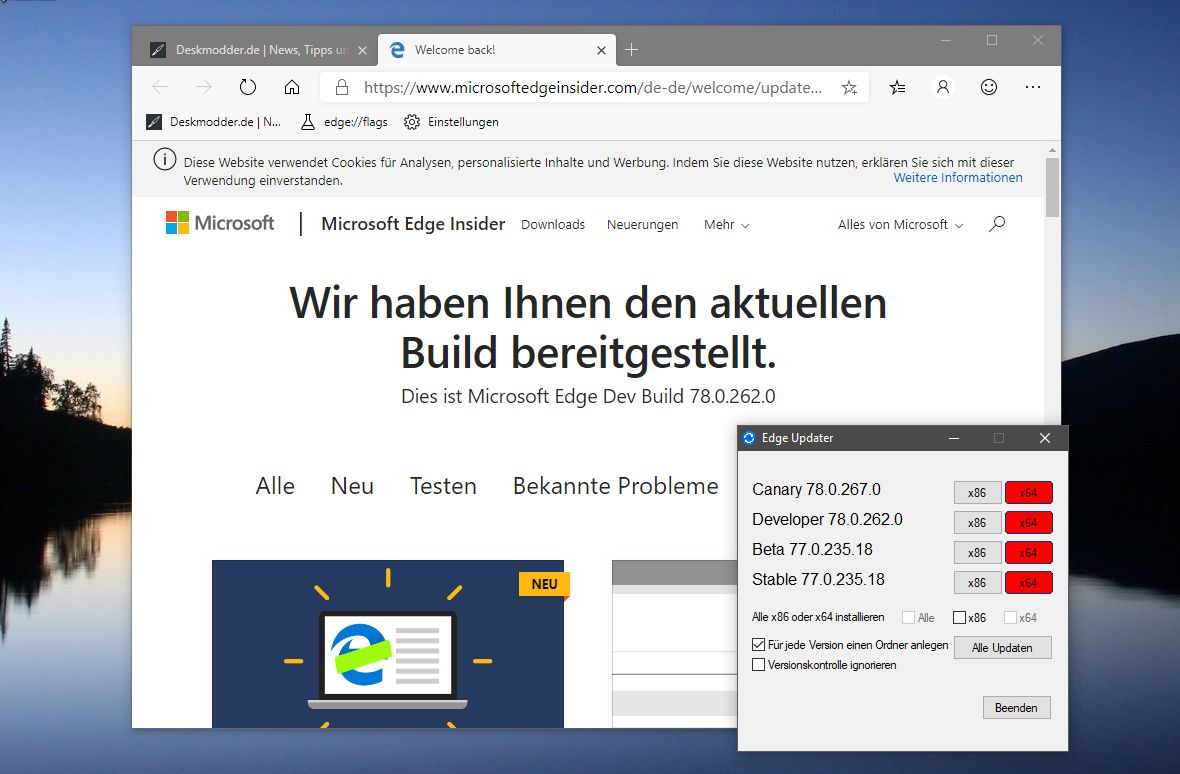The width and height of the screenshot is (1180, 774).
Task: Check the Alle install checkbox
Action: pyautogui.click(x=908, y=618)
